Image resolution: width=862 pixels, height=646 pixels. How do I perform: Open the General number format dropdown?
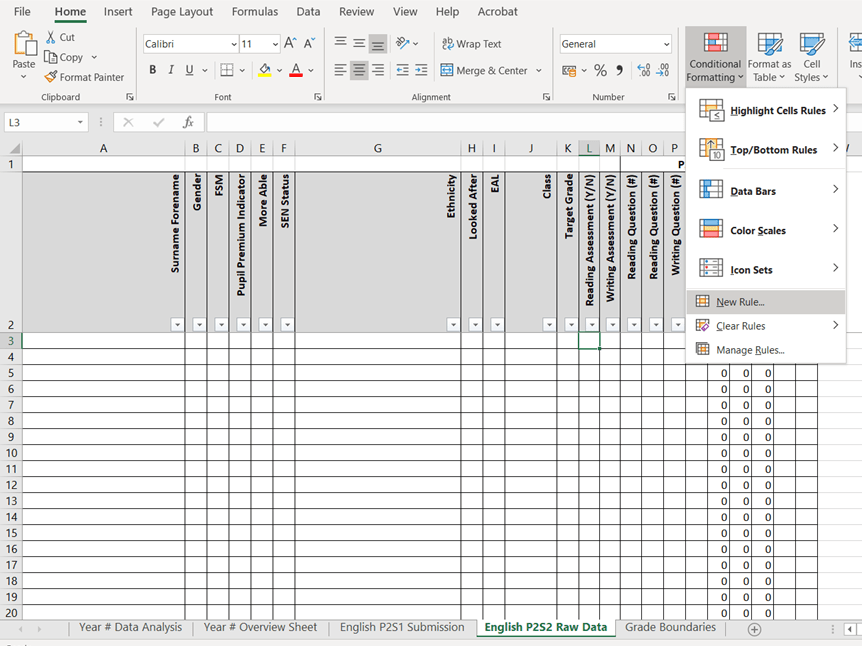[x=666, y=44]
